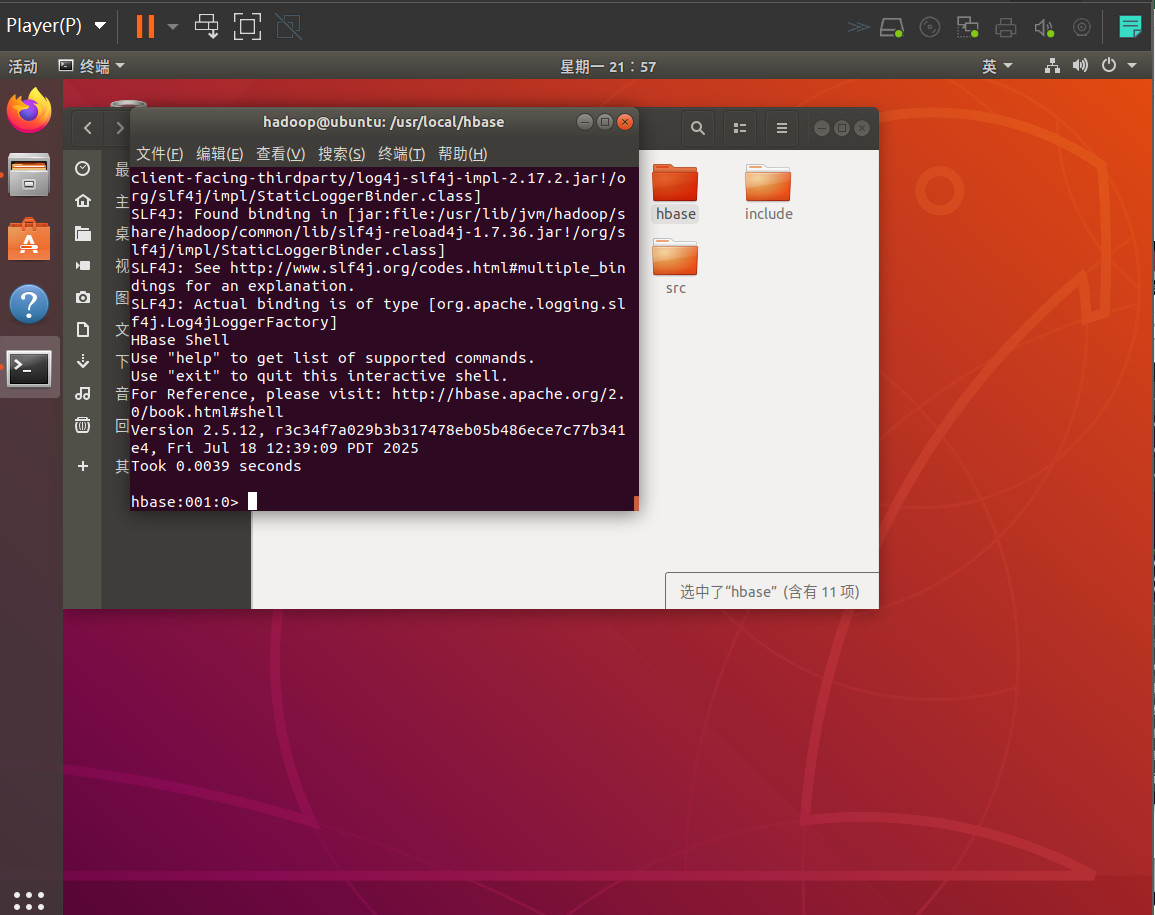Go to Home in the Files sidebar
Image resolution: width=1155 pixels, height=915 pixels.
pyautogui.click(x=82, y=200)
